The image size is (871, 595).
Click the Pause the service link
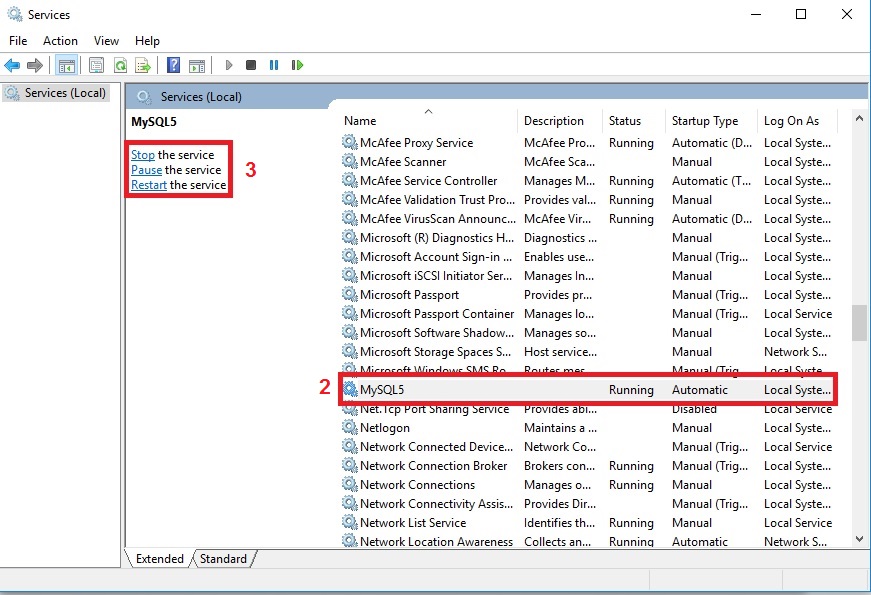coord(146,170)
